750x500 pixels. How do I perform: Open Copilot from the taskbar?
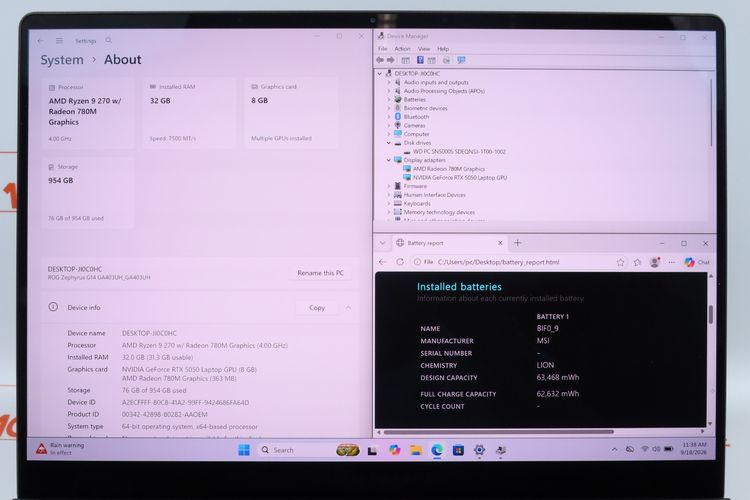(x=395, y=450)
